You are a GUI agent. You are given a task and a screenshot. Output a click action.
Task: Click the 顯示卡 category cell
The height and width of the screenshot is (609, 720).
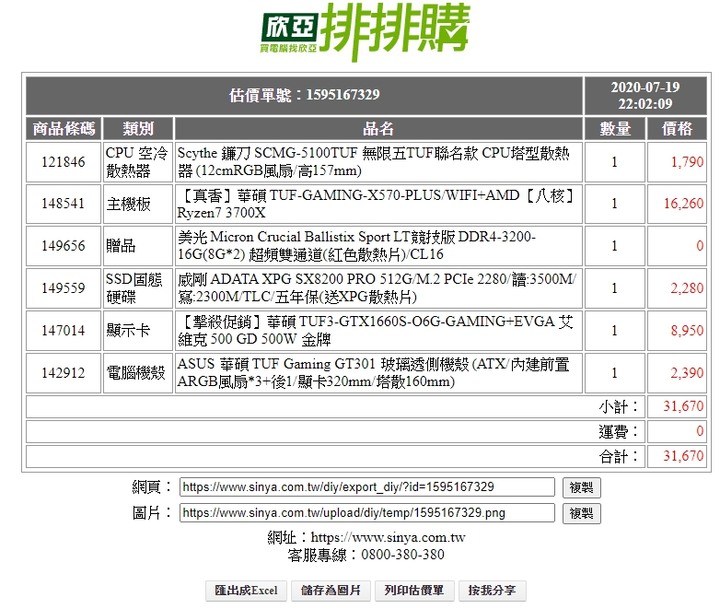(x=138, y=330)
